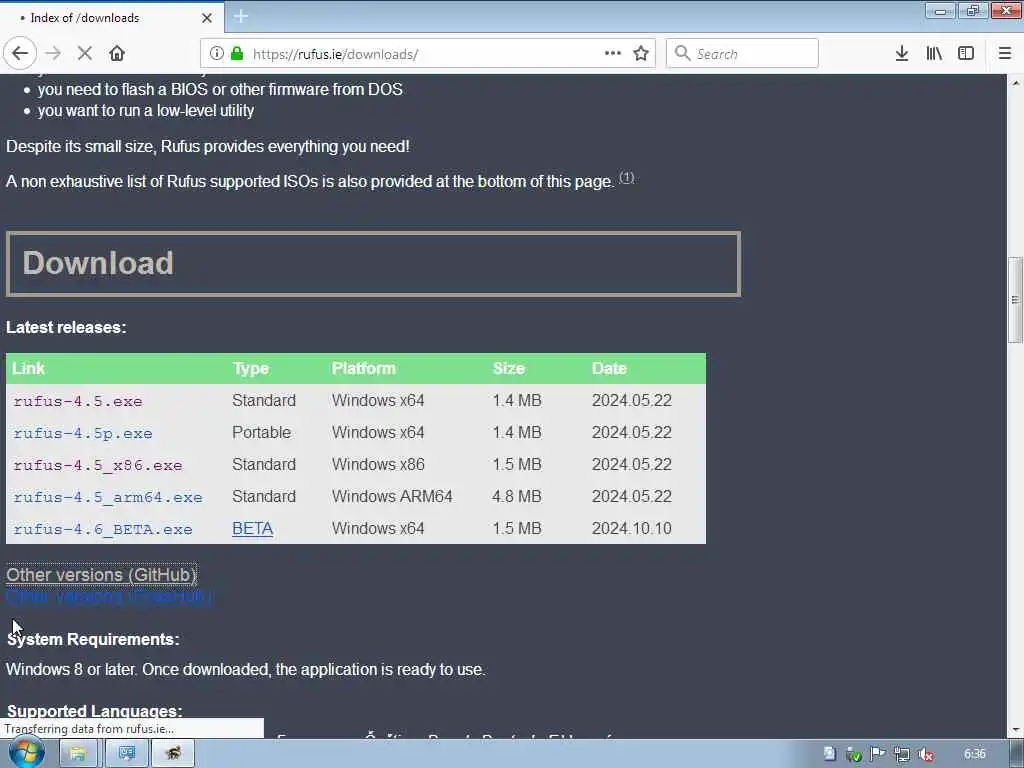The width and height of the screenshot is (1024, 768).
Task: Select the Windows x86 platform cell
Action: click(x=378, y=464)
